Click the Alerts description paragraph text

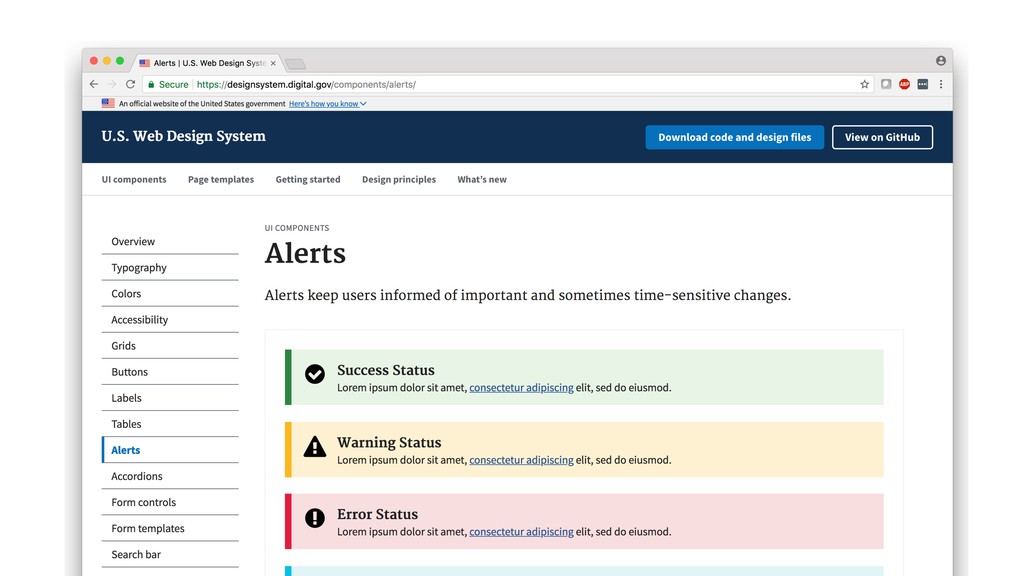(x=528, y=296)
